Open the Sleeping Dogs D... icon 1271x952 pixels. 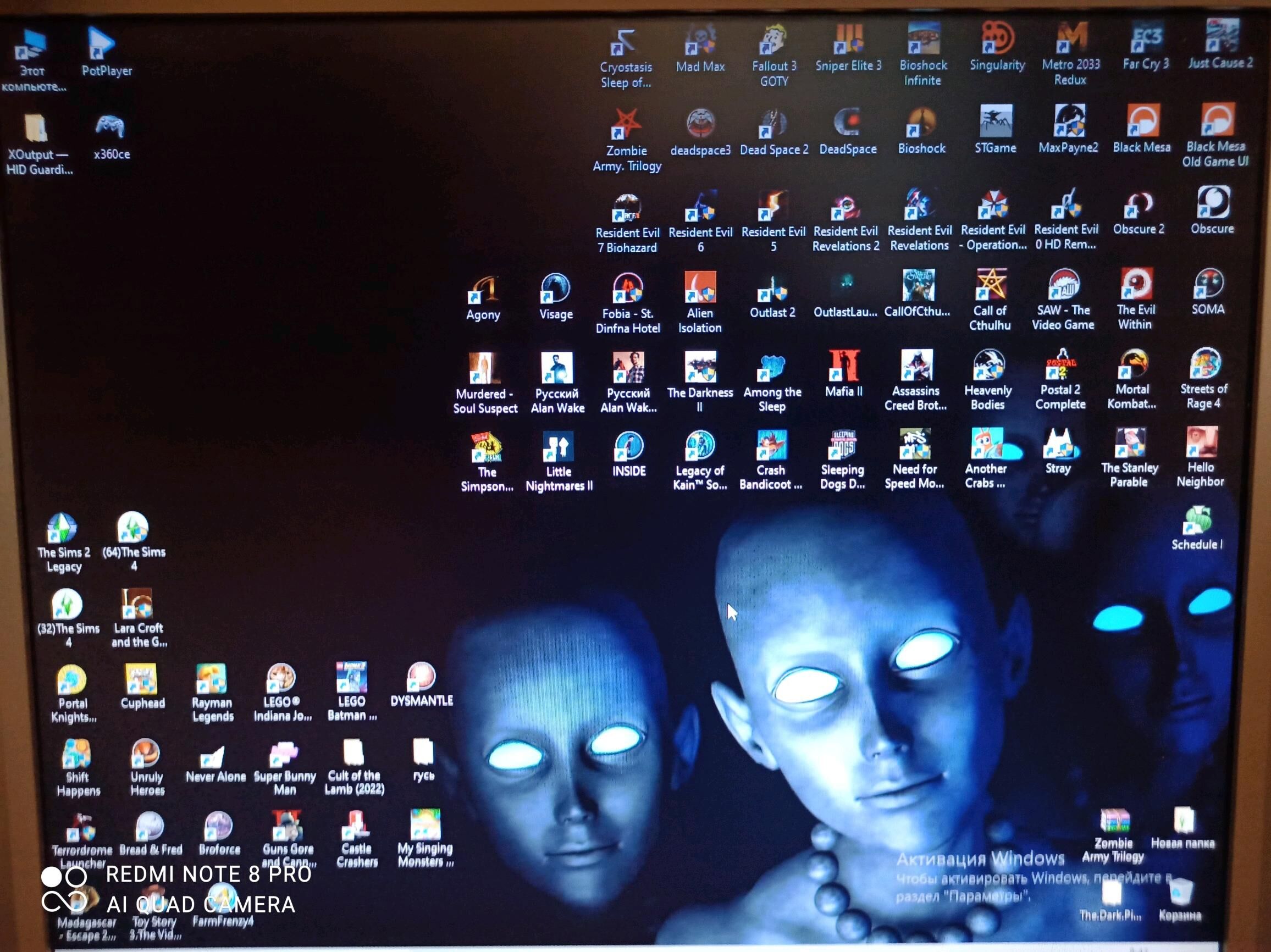(x=842, y=445)
